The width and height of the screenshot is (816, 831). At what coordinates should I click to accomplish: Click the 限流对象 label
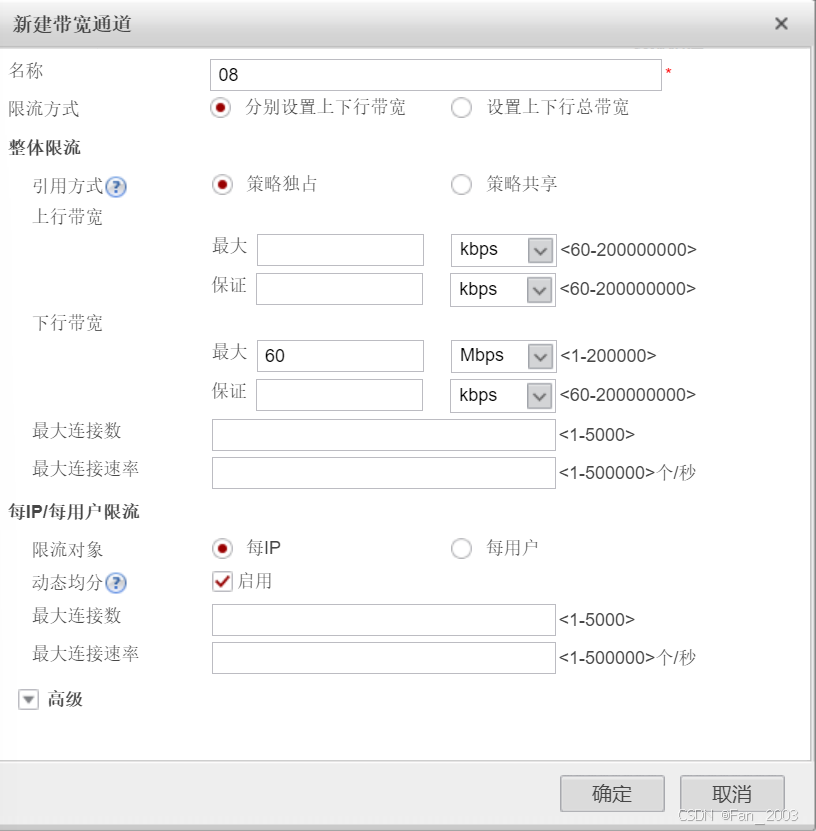coord(67,550)
